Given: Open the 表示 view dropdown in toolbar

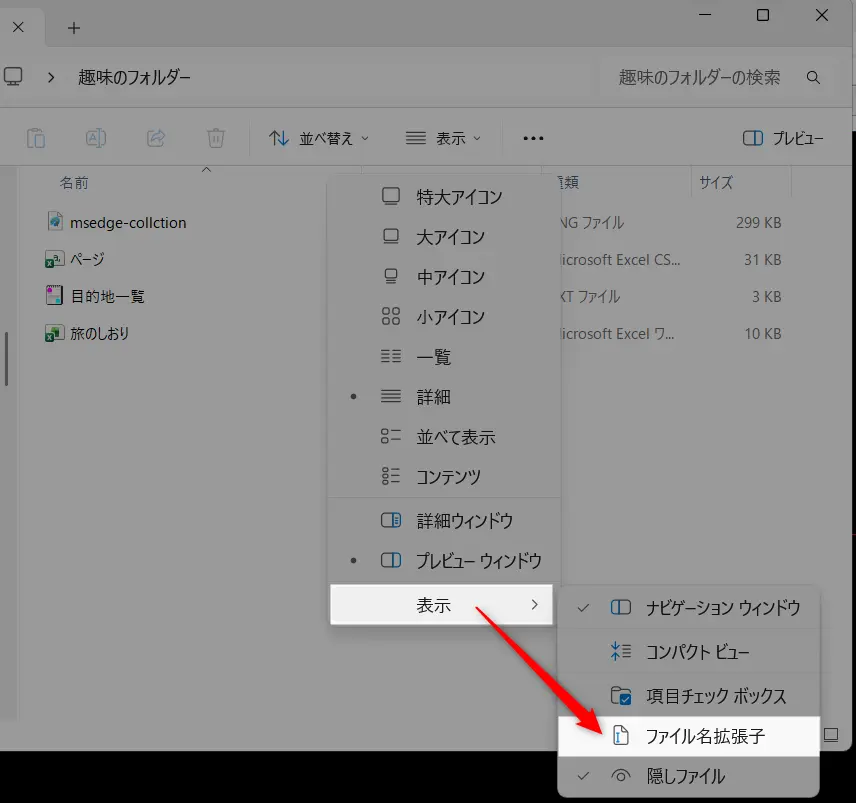Looking at the screenshot, I should (x=444, y=138).
